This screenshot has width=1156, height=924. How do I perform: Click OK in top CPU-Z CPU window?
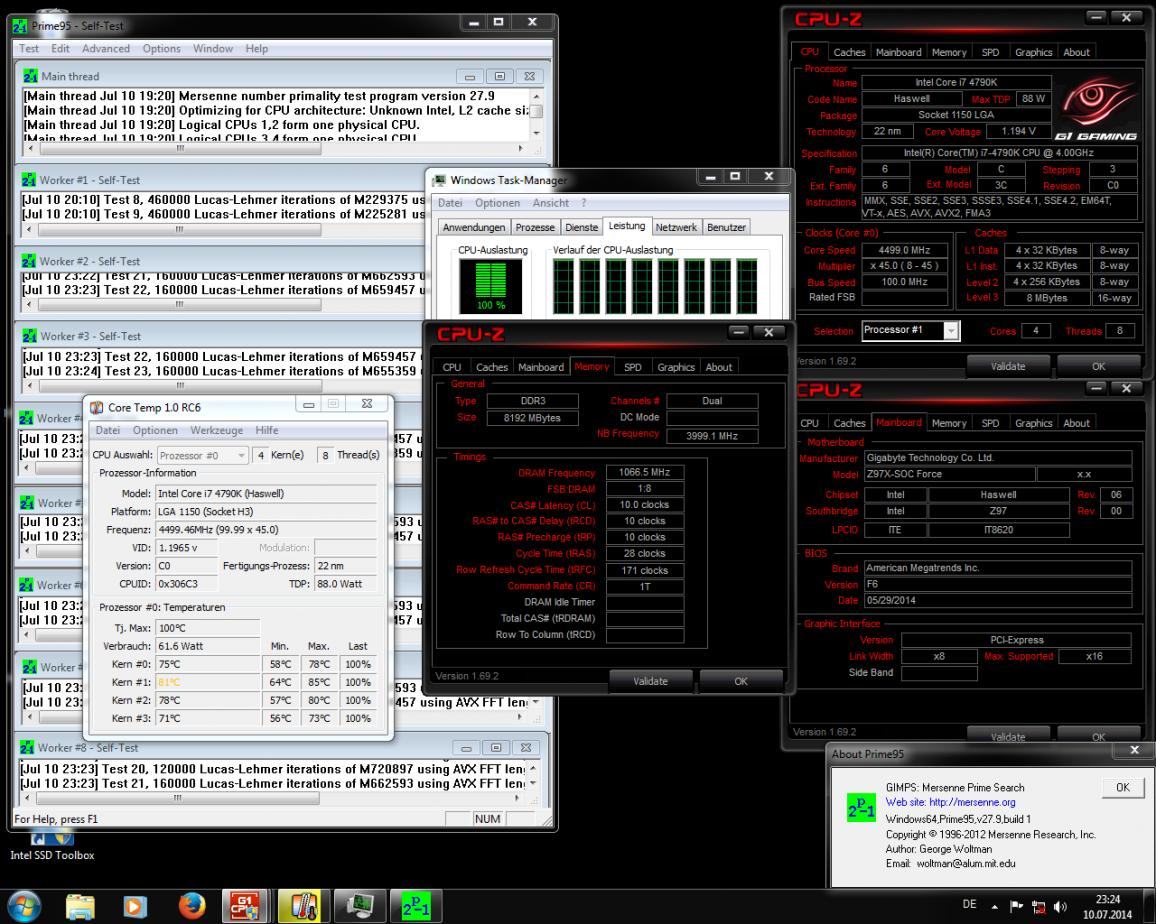[1098, 367]
